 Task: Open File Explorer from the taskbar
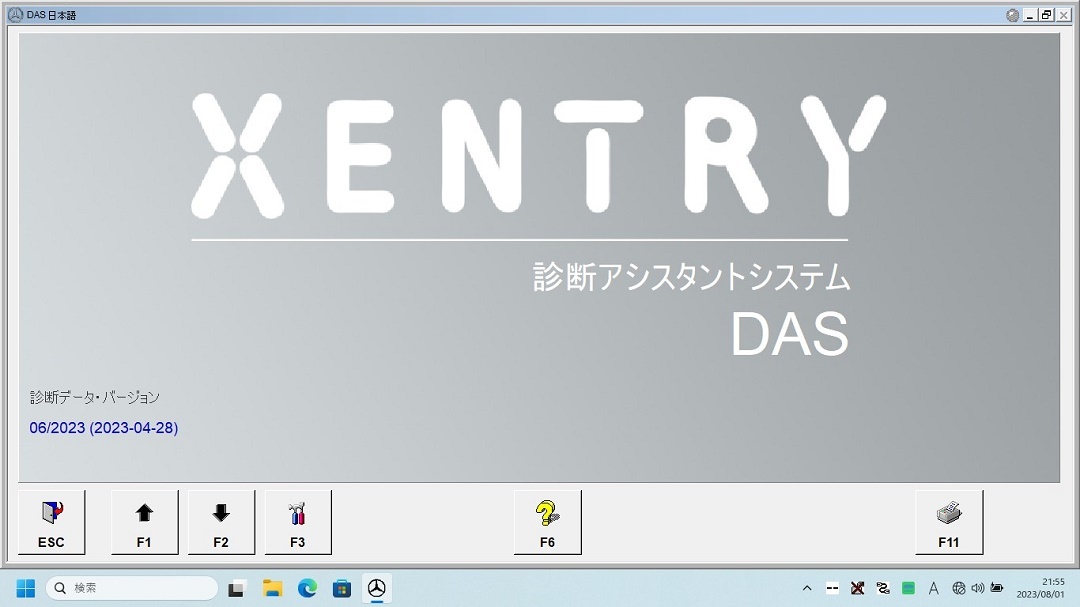click(x=273, y=588)
